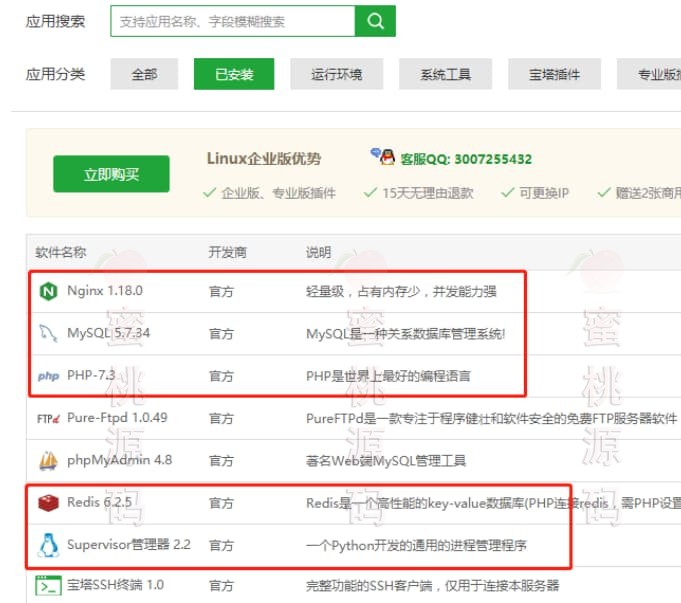This screenshot has width=681, height=603.
Task: Switch to the 已安装 category tab
Action: pos(234,75)
